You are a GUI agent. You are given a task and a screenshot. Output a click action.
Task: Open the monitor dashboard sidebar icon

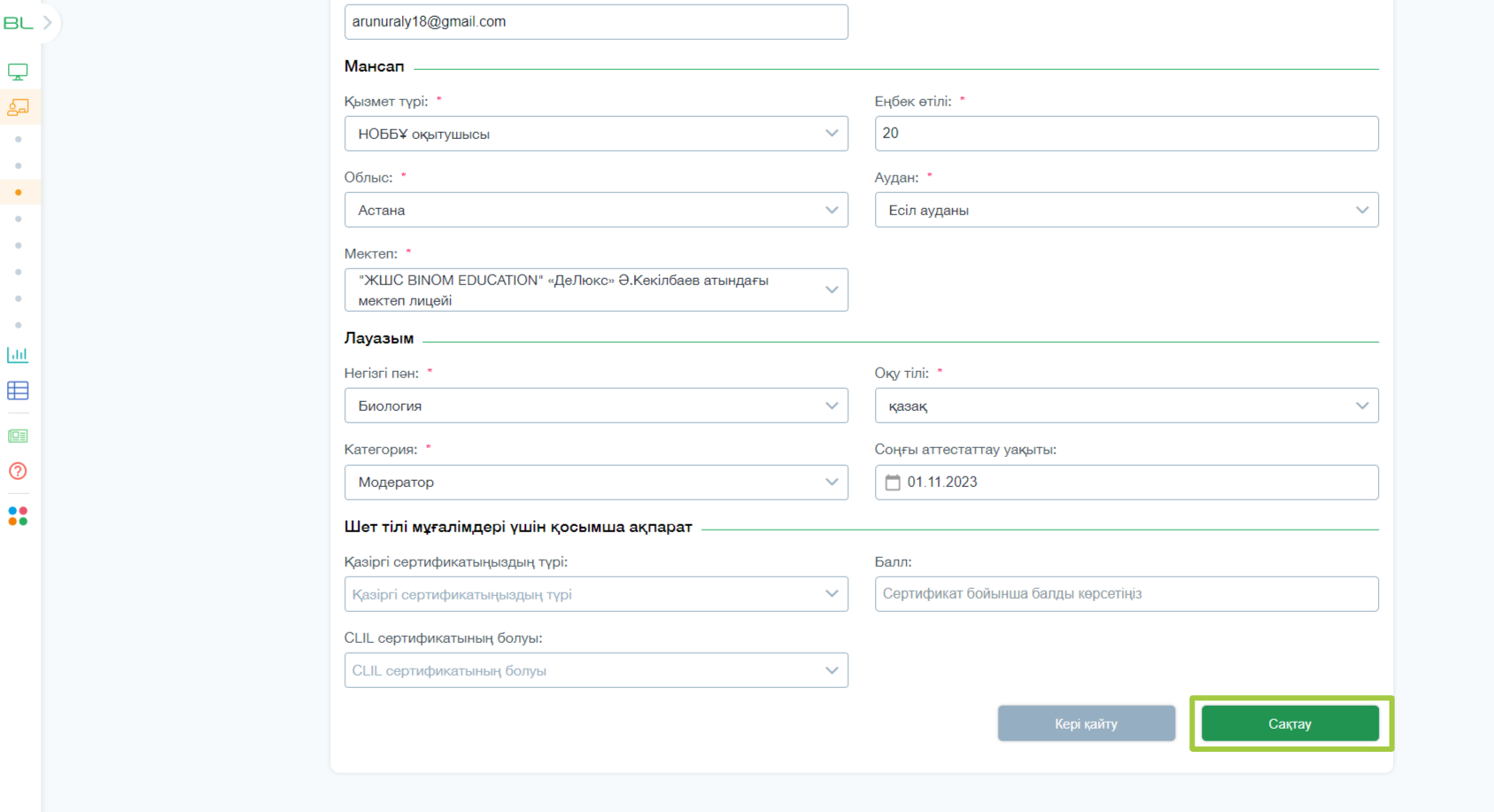coord(18,72)
